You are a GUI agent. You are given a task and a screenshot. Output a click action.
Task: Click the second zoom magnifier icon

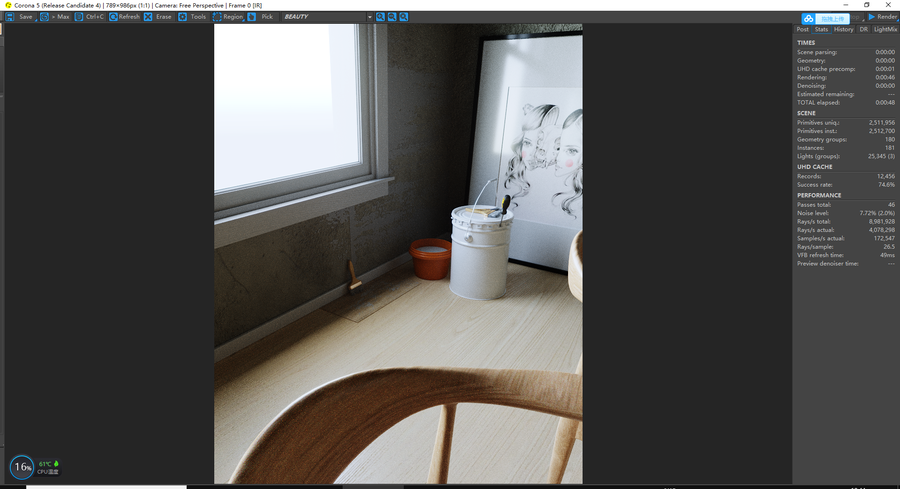click(392, 17)
